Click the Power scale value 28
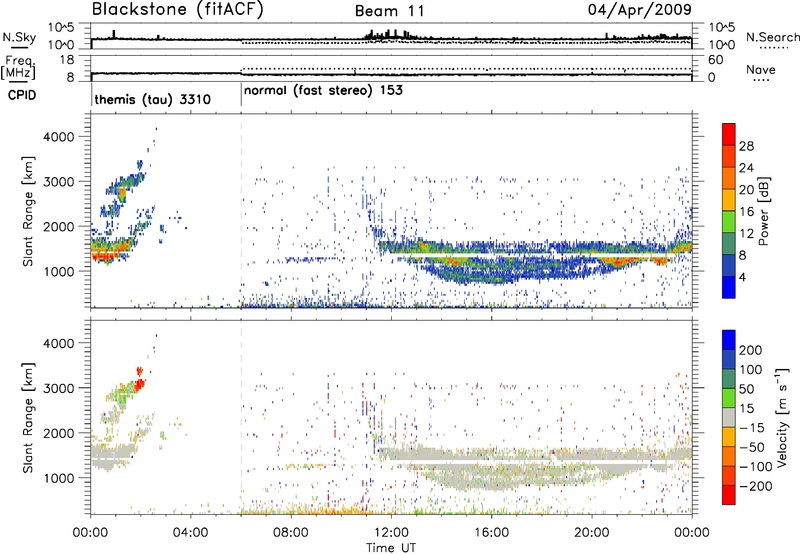 746,146
